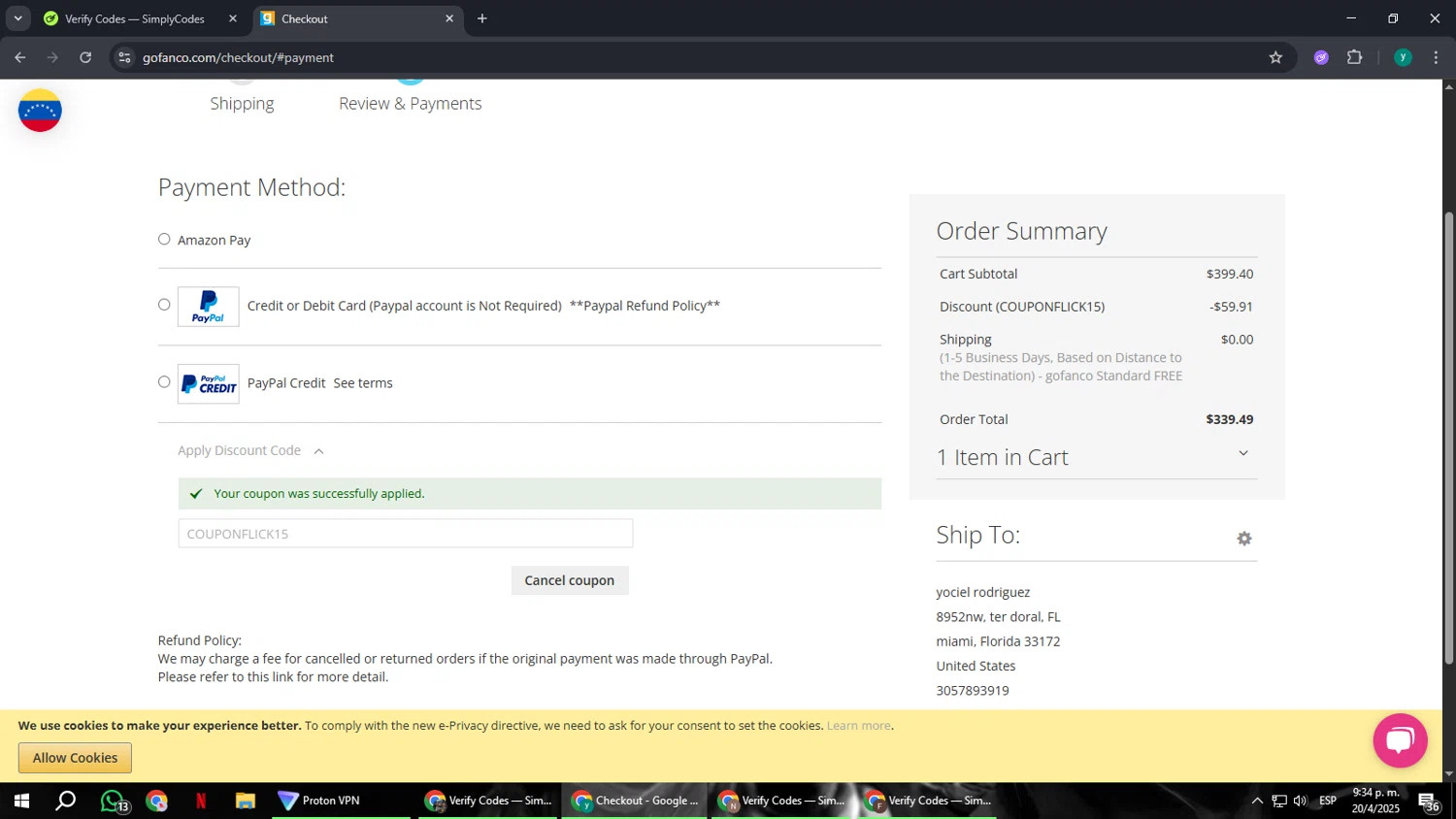Open the PayPal Refund Policy link
Screen dimensions: 1456x819
[x=645, y=306]
